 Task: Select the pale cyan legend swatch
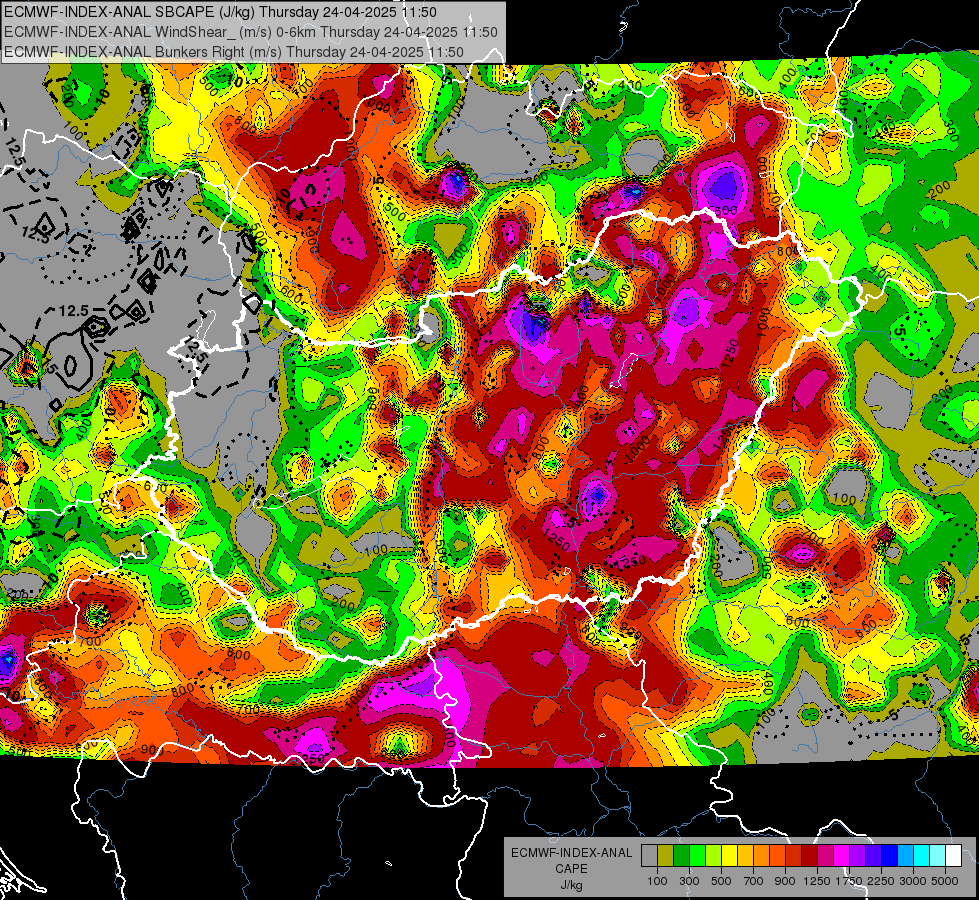pos(937,856)
